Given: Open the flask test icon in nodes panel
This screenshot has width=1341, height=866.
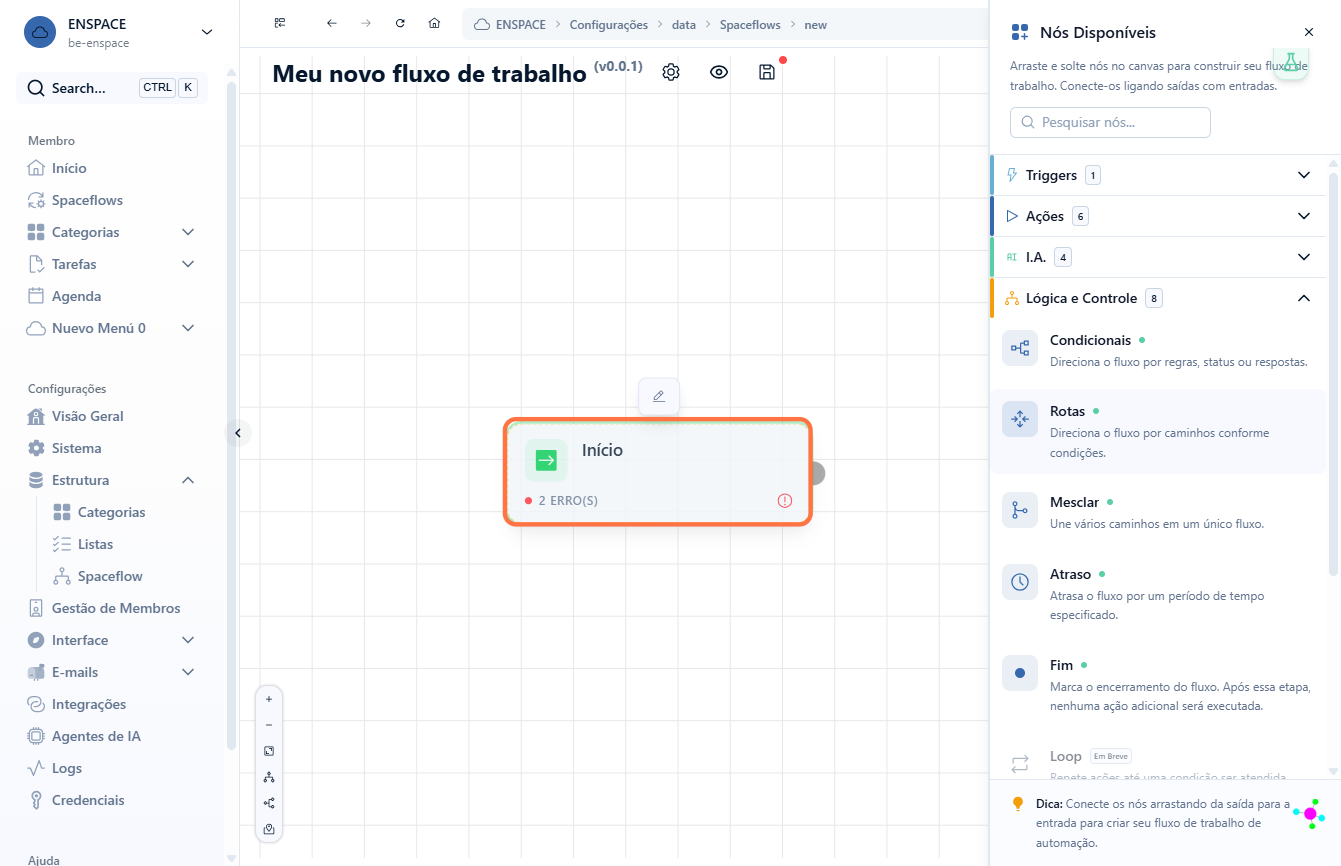Looking at the screenshot, I should [1291, 62].
